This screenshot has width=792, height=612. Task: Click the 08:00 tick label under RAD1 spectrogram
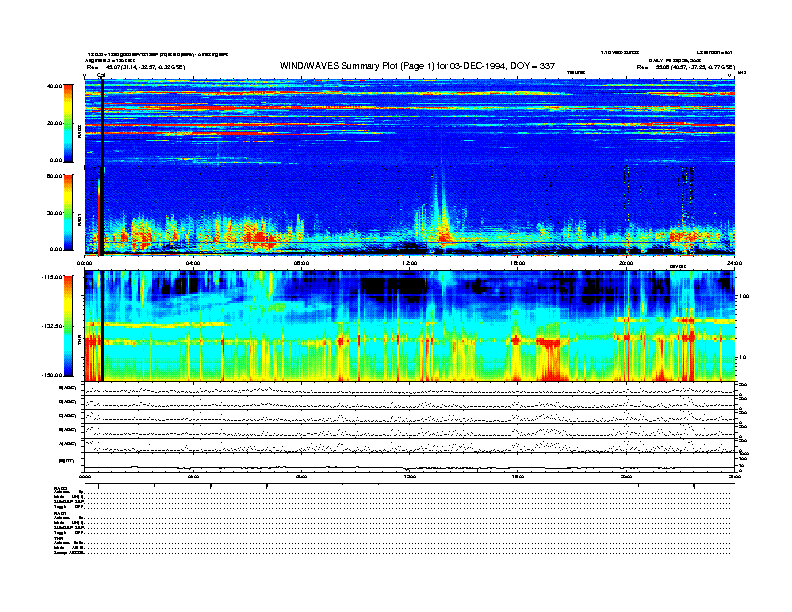(x=301, y=263)
